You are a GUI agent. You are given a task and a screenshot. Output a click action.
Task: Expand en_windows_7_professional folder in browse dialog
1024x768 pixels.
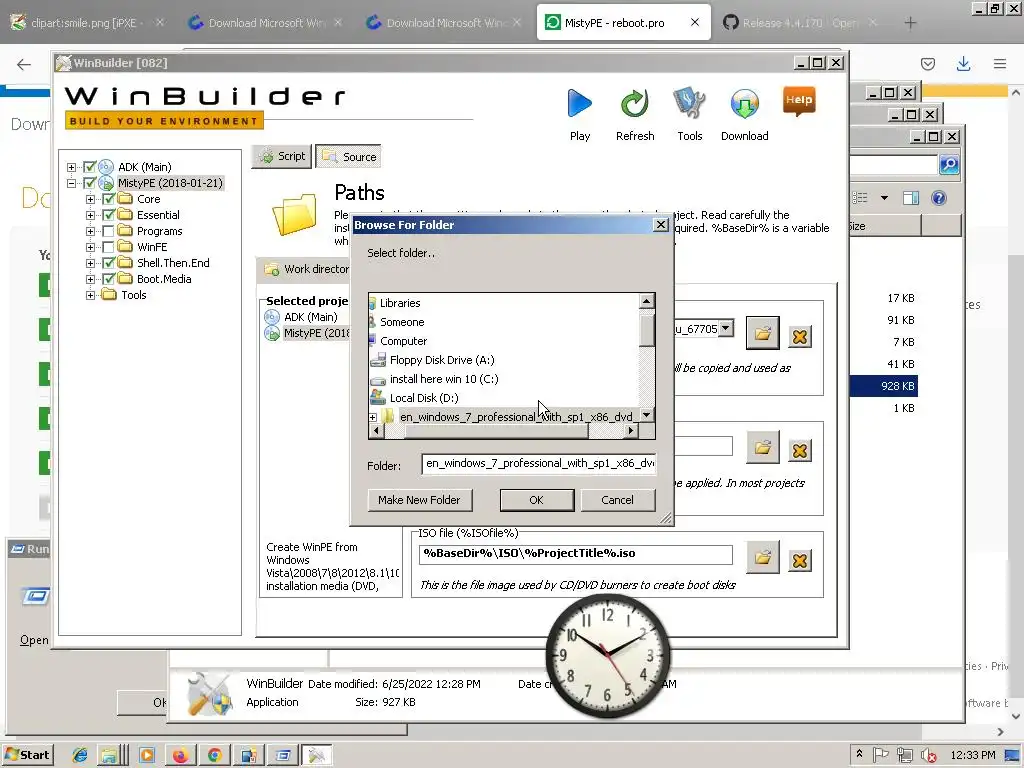(372, 417)
